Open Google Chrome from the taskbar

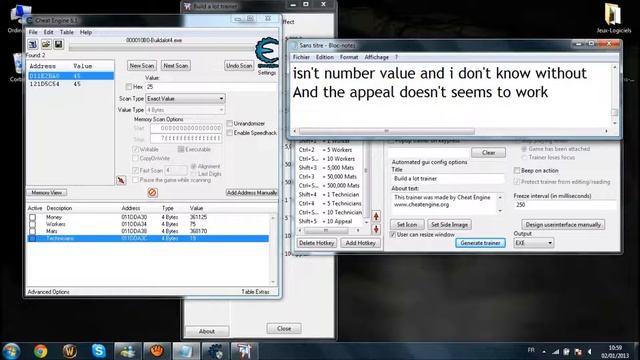[x=40, y=351]
